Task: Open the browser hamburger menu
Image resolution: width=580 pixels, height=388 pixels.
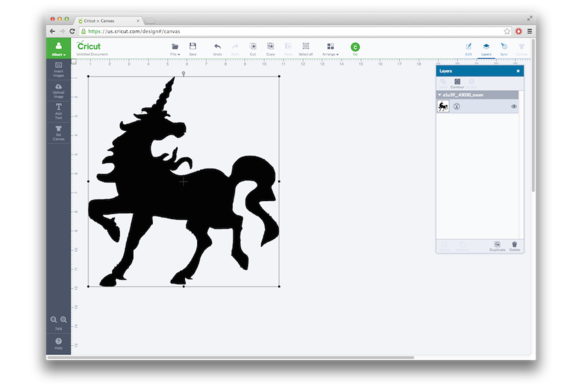Action: (x=530, y=31)
